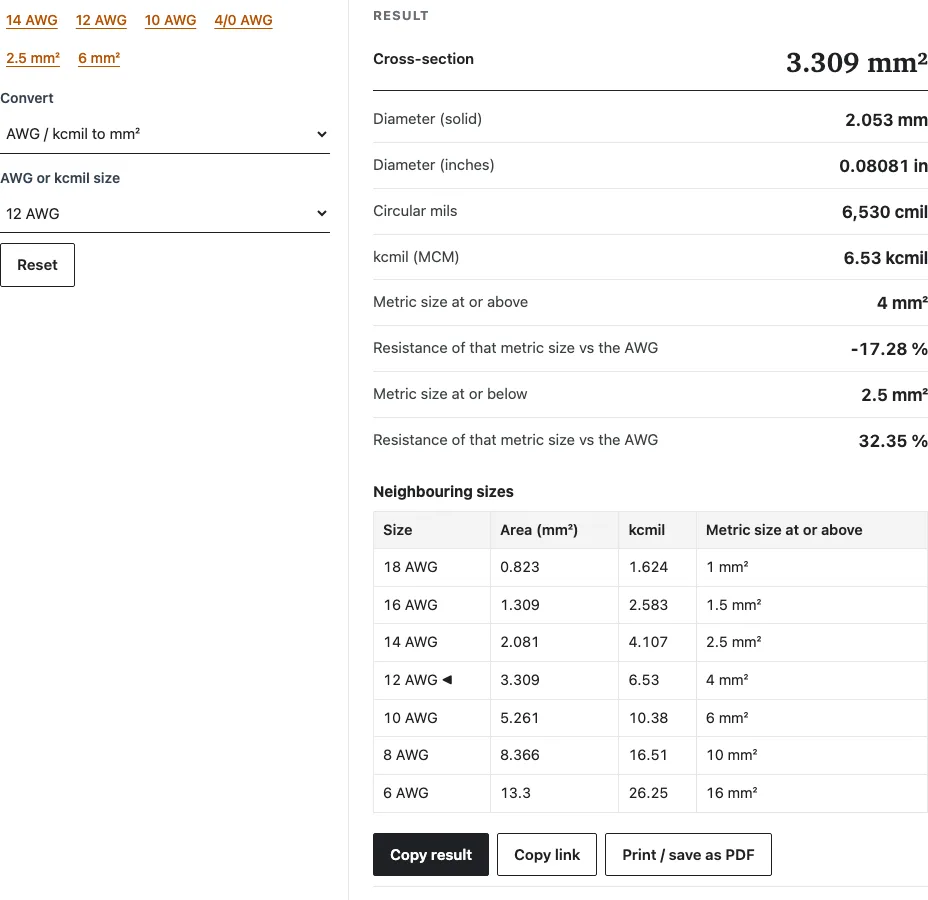Click the Copy result button
The image size is (928, 900).
click(431, 854)
